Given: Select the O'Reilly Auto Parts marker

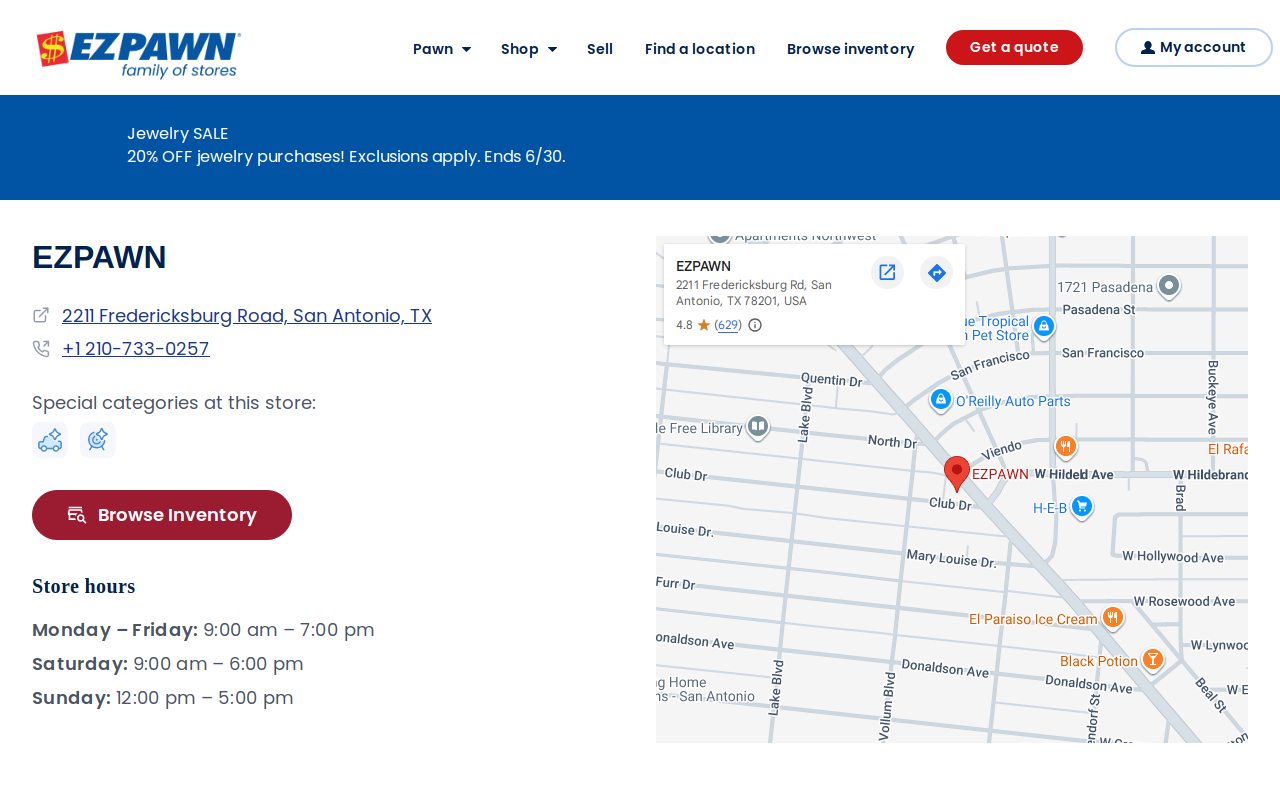Looking at the screenshot, I should point(940,400).
